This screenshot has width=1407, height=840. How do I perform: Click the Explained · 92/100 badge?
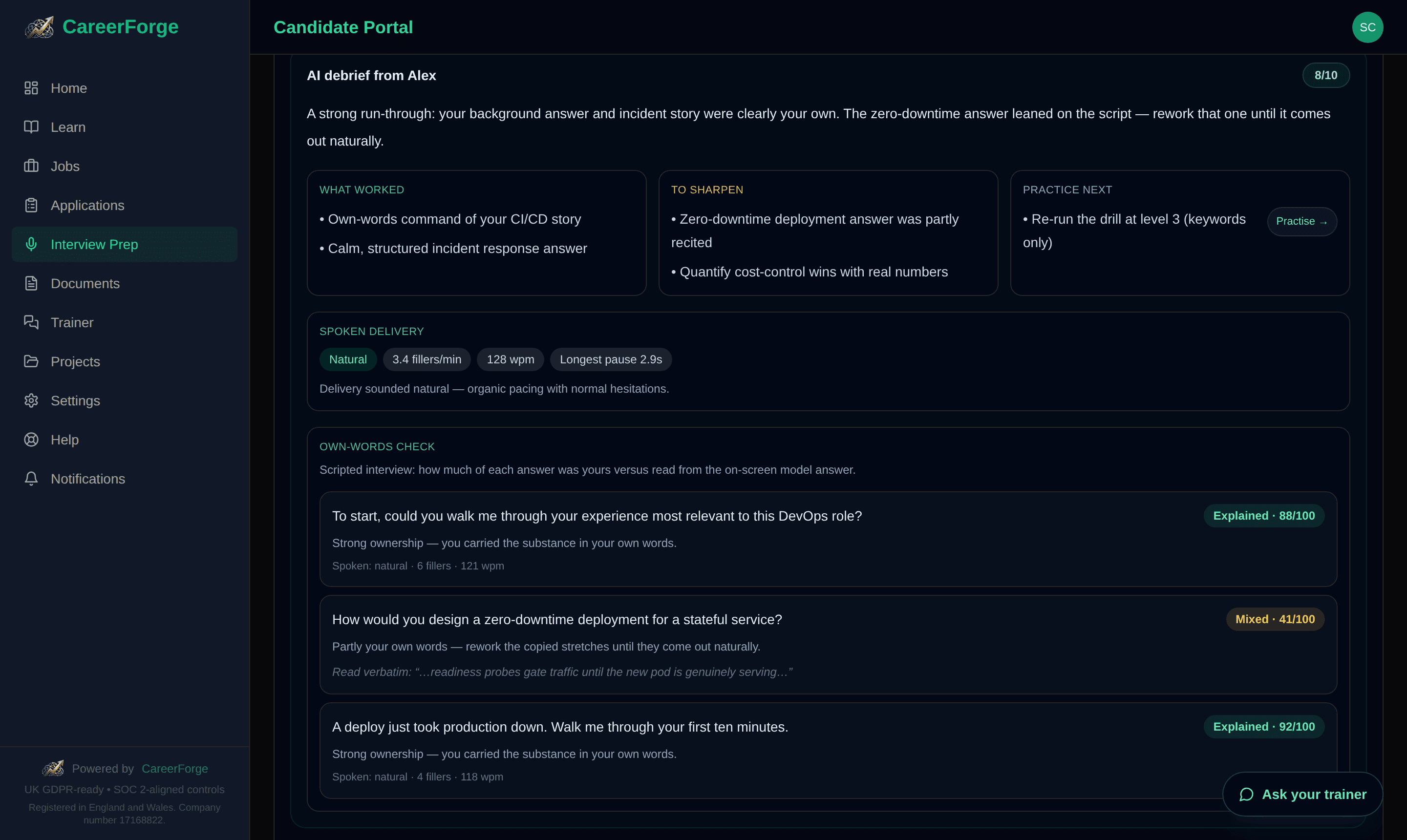click(x=1264, y=727)
